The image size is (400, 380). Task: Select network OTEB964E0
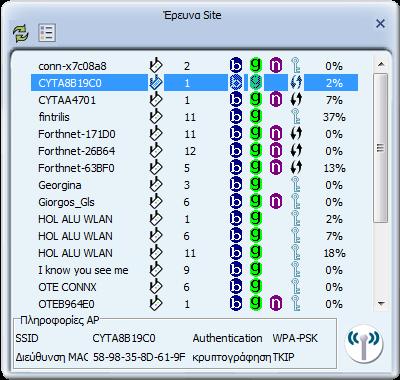pyautogui.click(x=194, y=304)
